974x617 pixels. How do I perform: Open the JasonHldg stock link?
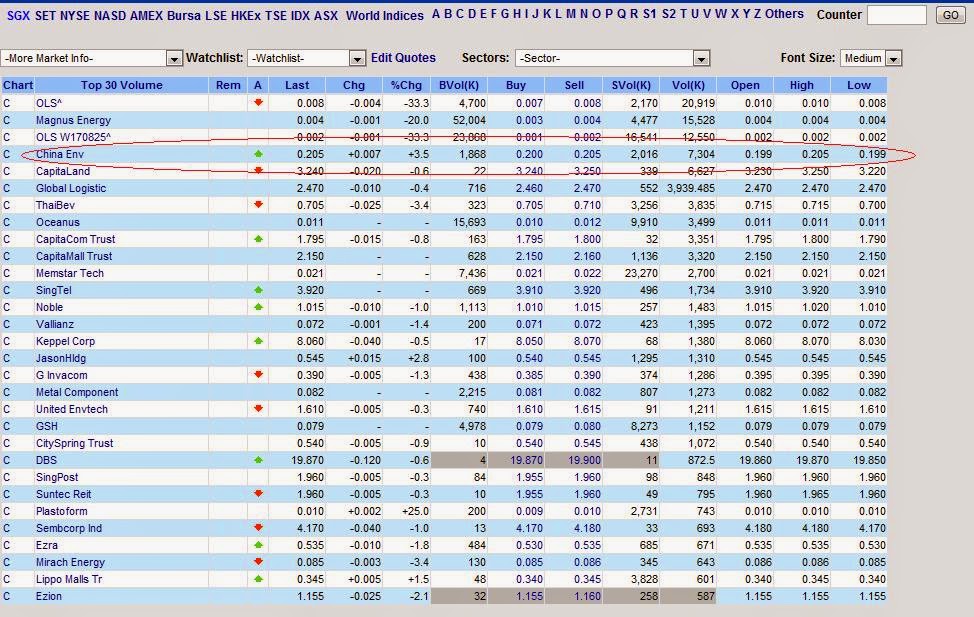(x=61, y=359)
